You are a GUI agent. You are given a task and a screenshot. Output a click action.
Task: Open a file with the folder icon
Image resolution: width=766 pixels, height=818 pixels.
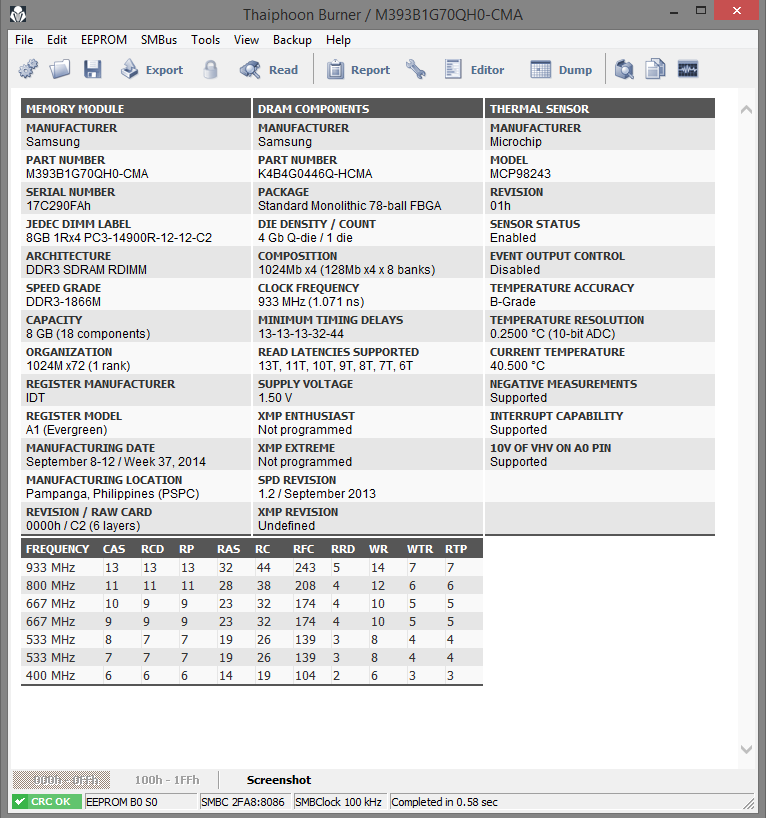coord(60,69)
